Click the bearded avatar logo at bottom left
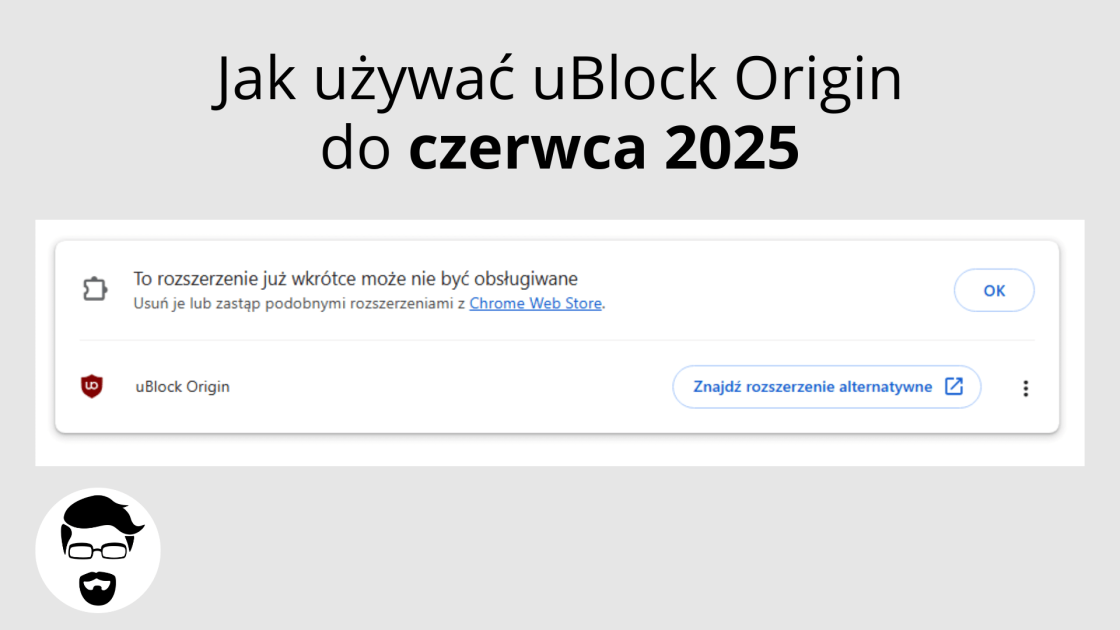 pos(98,550)
